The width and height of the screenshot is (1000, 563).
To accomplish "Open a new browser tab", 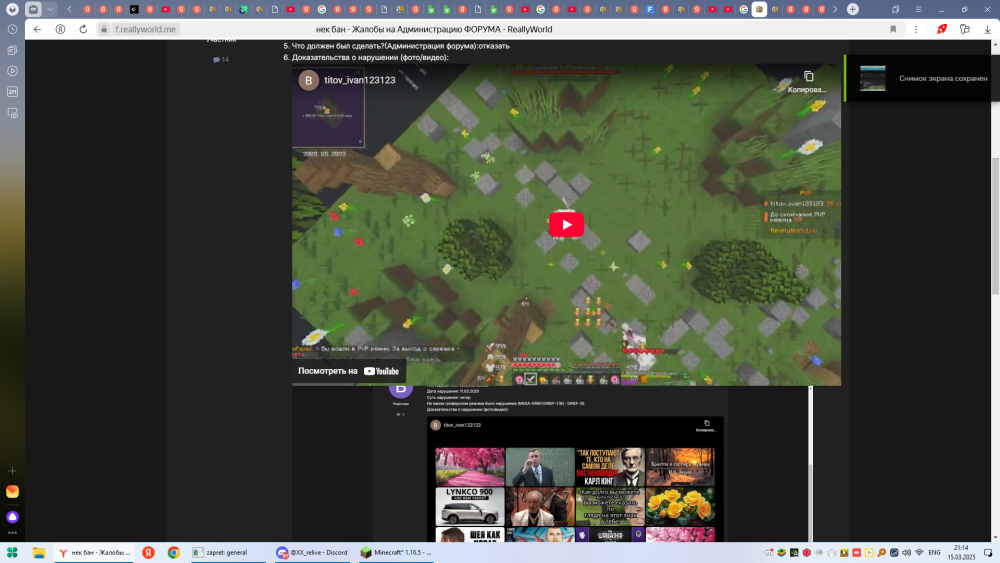I will (x=853, y=10).
